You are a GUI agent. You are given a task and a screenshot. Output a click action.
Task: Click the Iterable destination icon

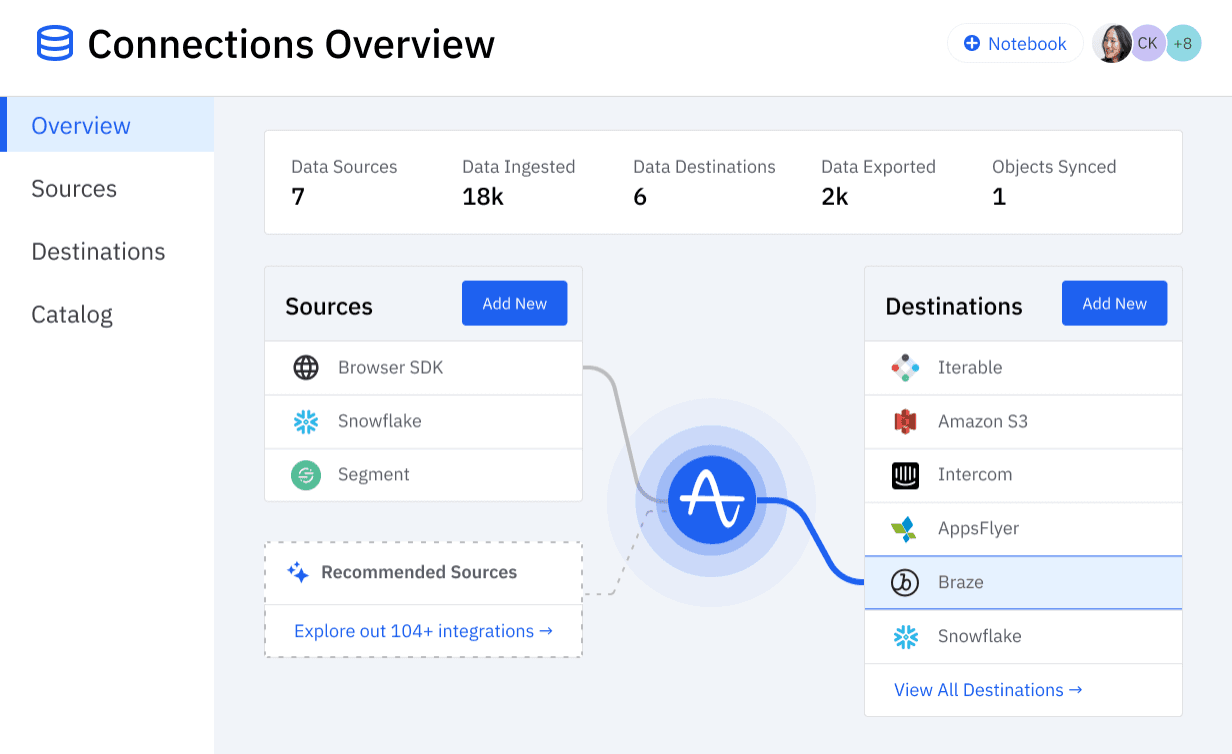[905, 368]
